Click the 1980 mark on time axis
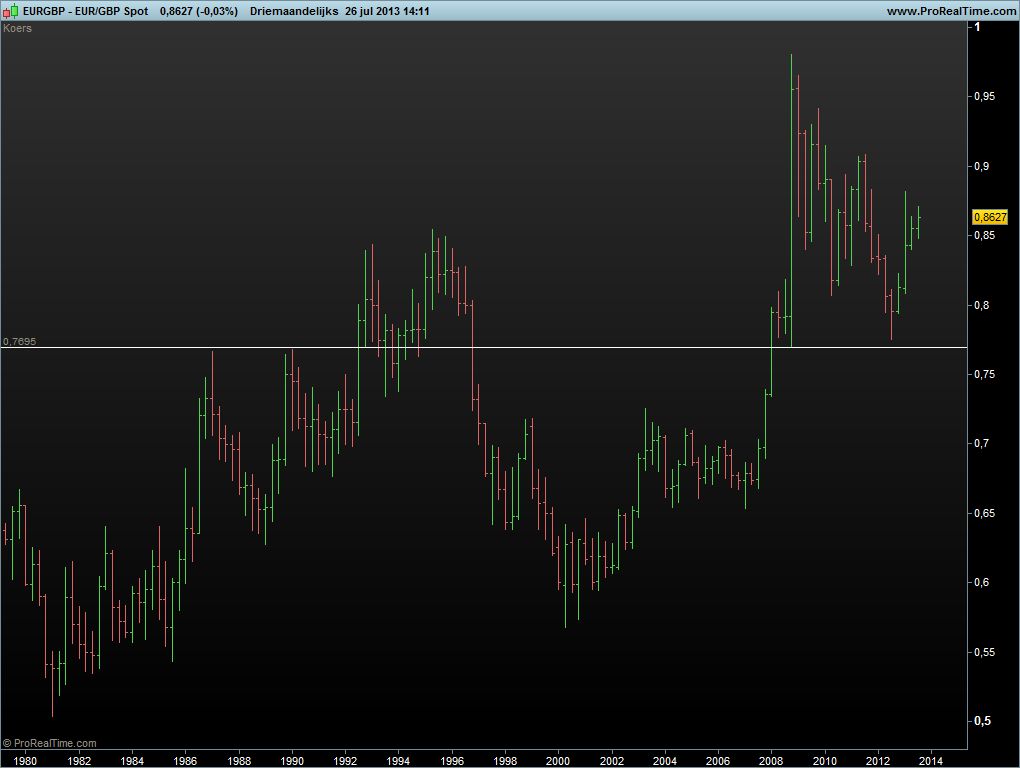Viewport: 1020px width, 768px height. (25, 760)
